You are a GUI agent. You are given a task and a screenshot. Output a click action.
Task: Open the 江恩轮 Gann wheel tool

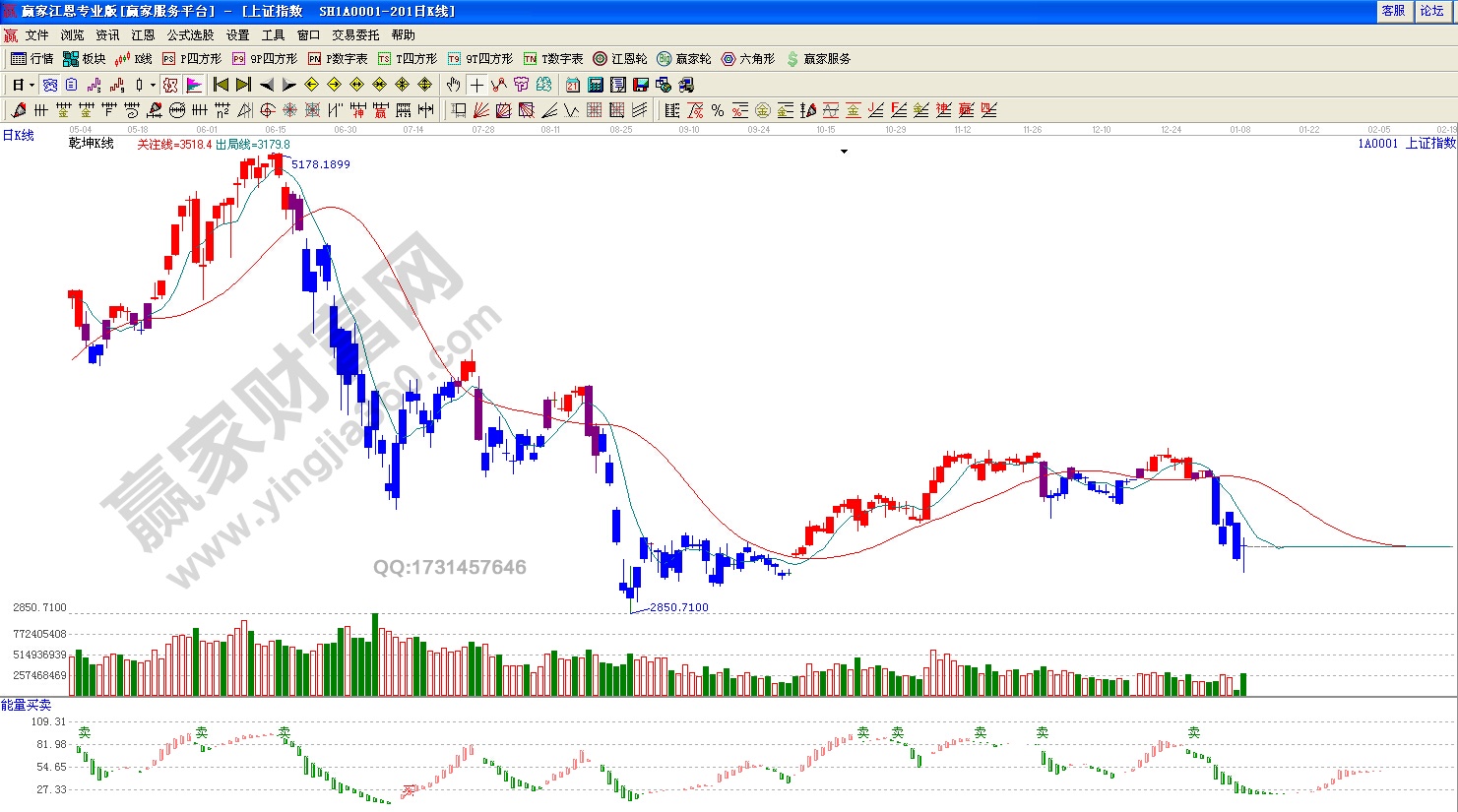(619, 59)
